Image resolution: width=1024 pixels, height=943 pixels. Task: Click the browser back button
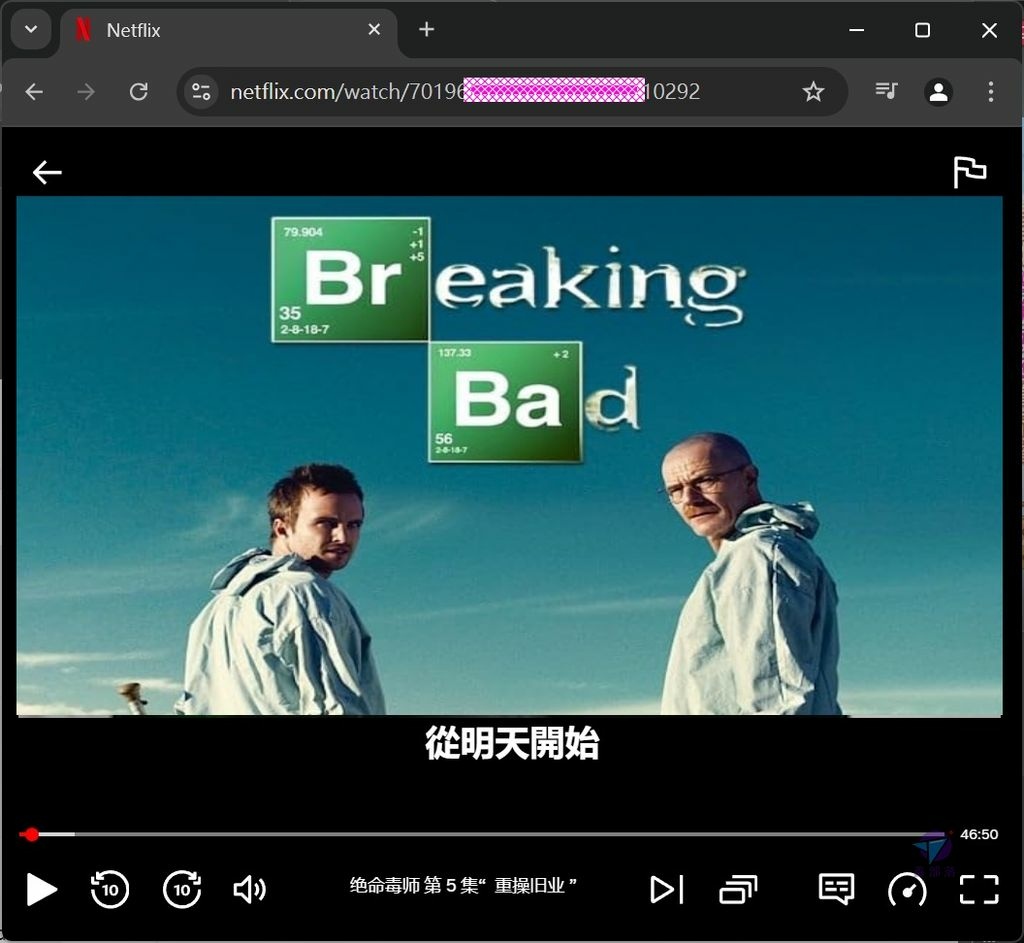[34, 91]
